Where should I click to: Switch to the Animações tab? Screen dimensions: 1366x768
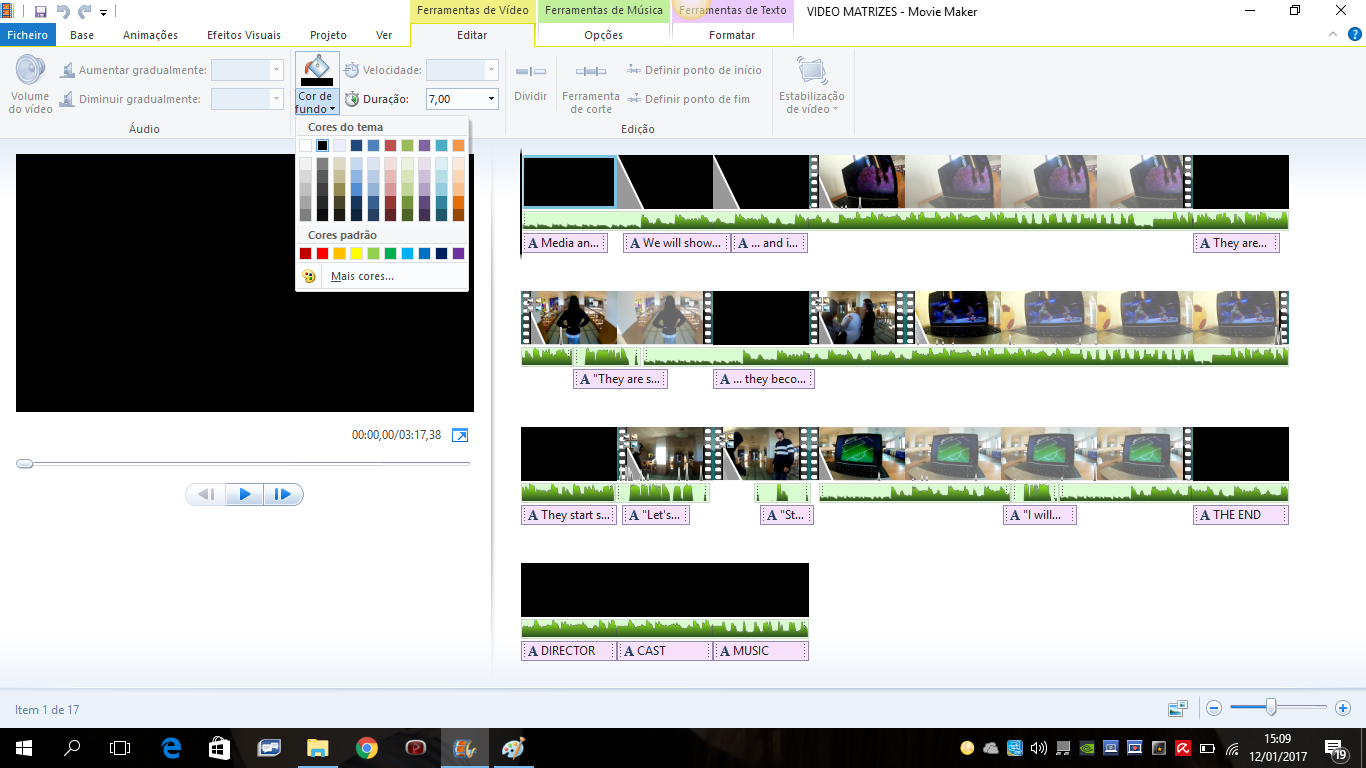150,35
